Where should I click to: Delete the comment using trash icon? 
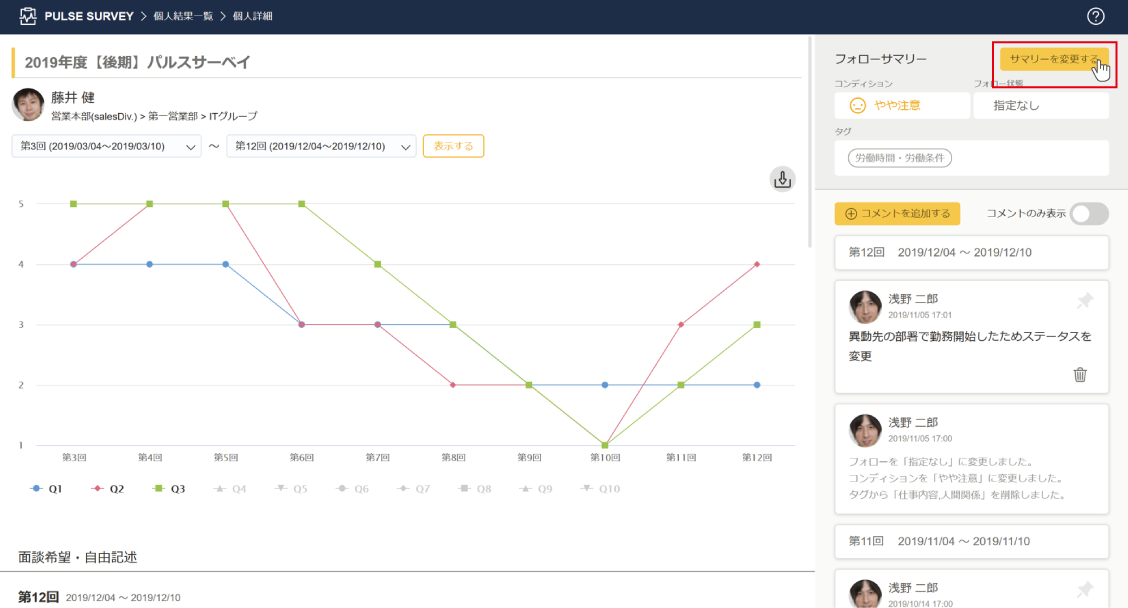click(1080, 375)
